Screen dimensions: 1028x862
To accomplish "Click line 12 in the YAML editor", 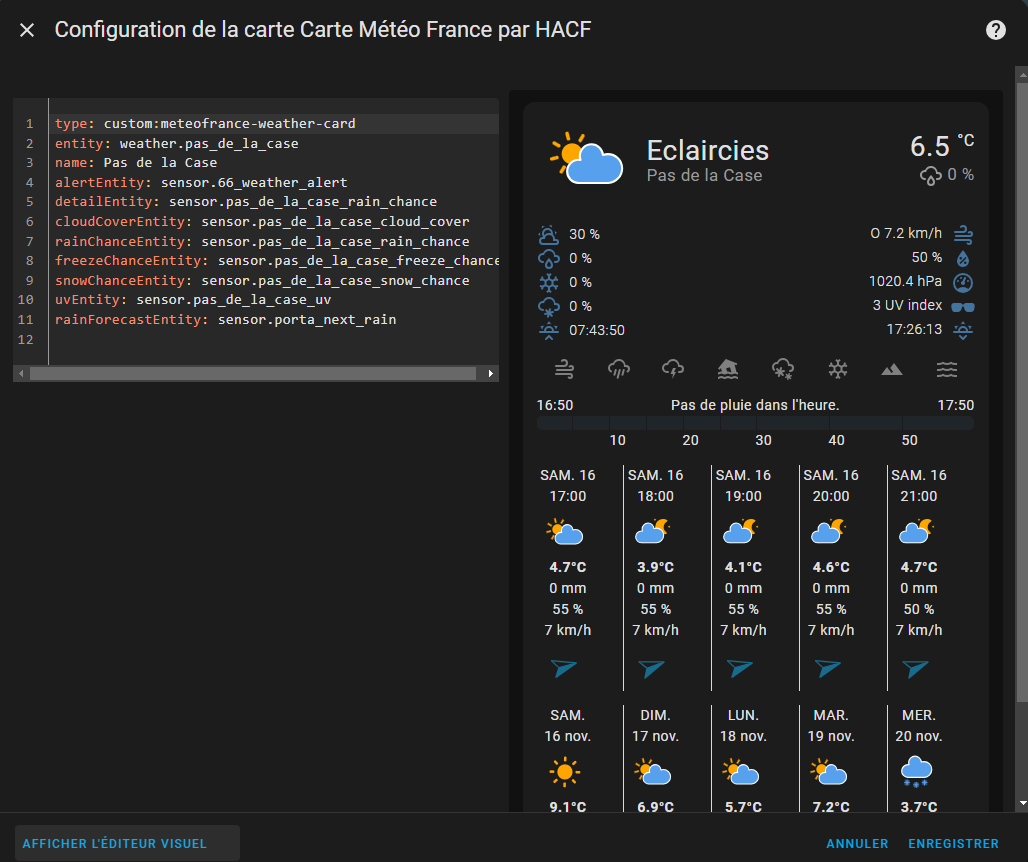I will (270, 340).
